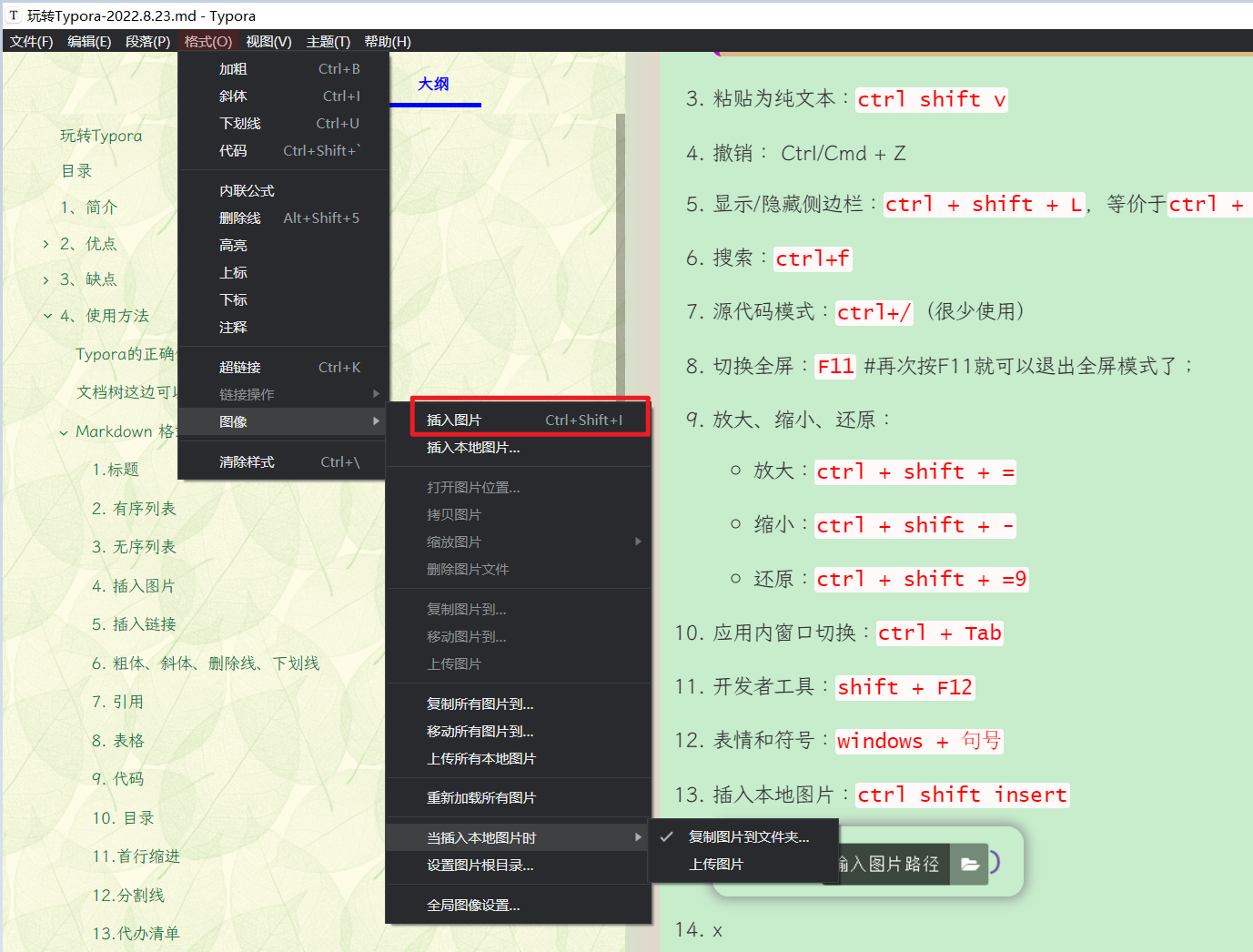Select 插入本地图片...
This screenshot has width=1253, height=952.
tap(519, 448)
